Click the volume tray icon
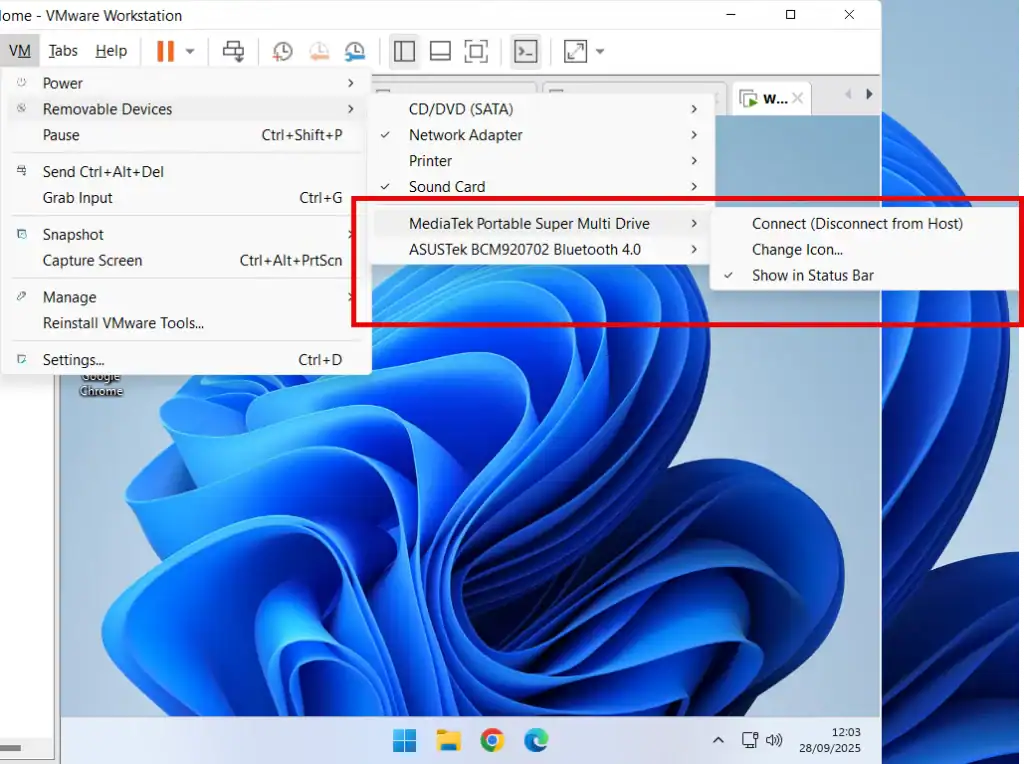Viewport: 1024px width, 764px height. tap(773, 740)
